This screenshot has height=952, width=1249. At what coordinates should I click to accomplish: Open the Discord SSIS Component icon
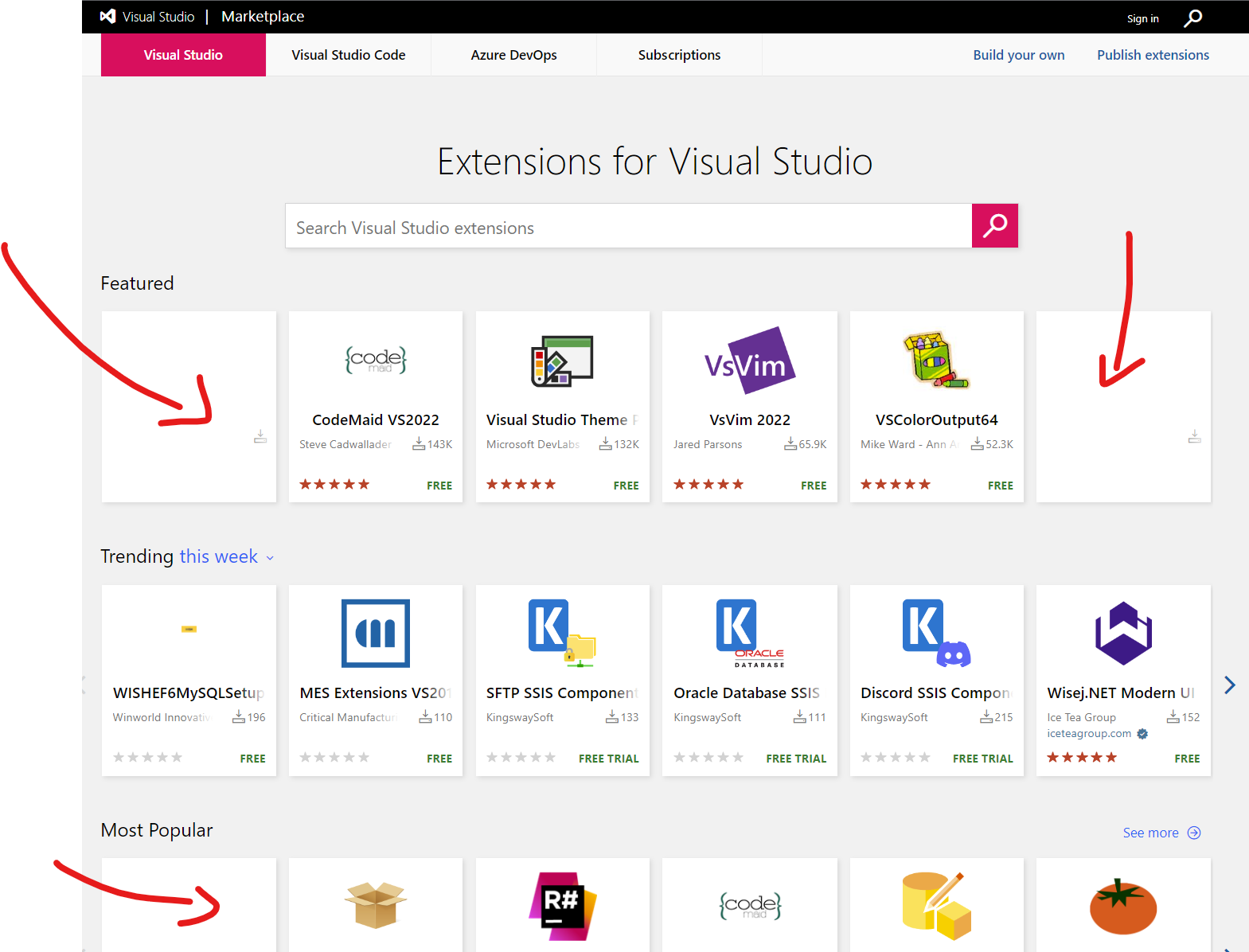click(936, 633)
